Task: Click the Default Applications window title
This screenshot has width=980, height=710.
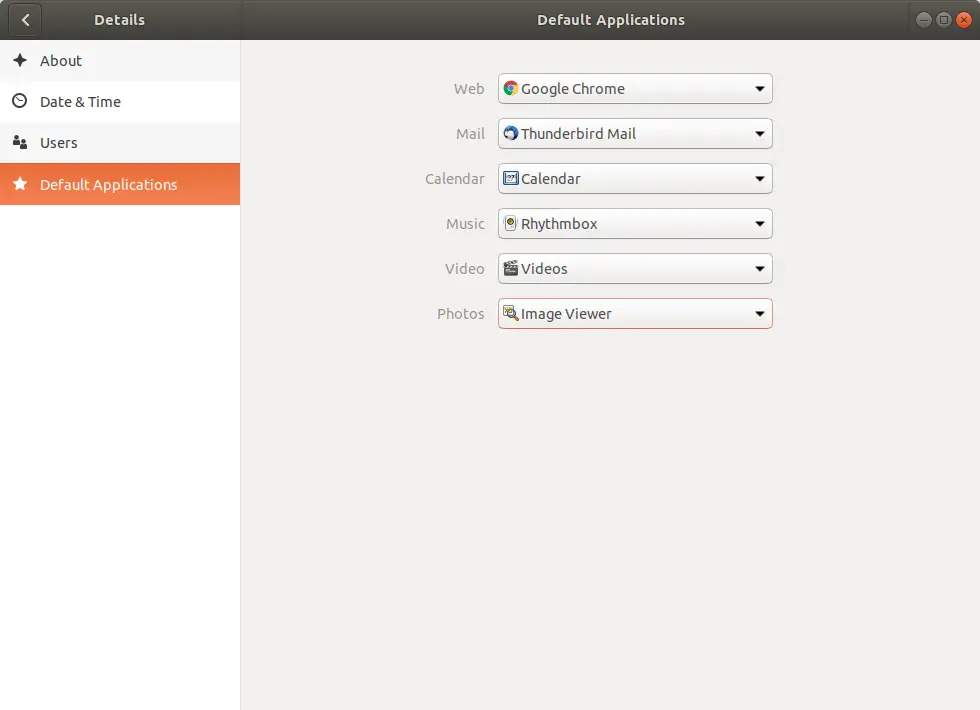Action: pos(611,20)
